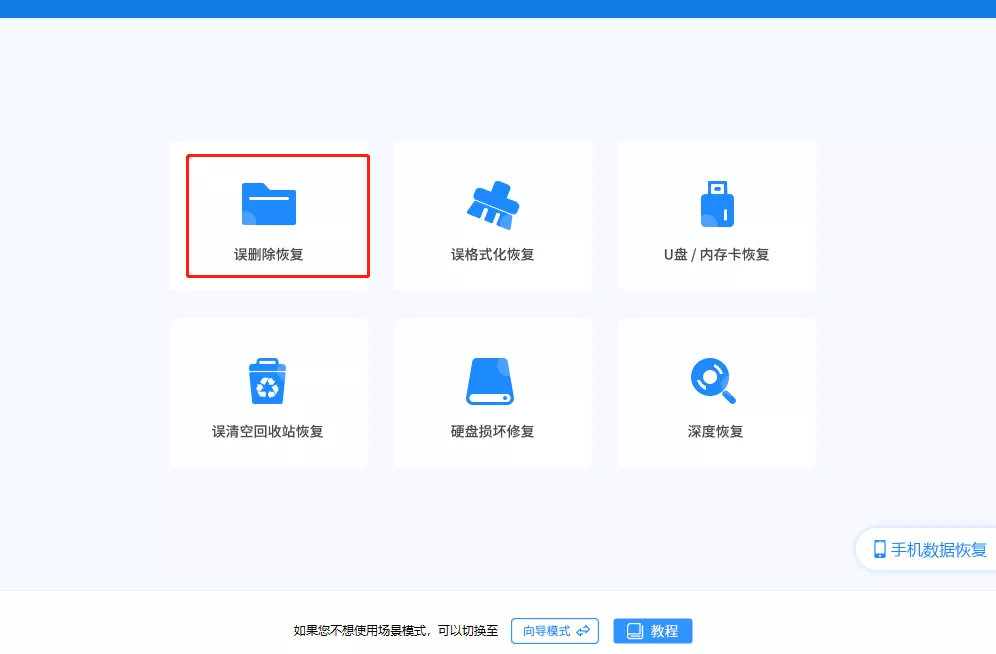This screenshot has height=654, width=996.
Task: Select the 硬盘损坏修复 label
Action: tap(492, 432)
